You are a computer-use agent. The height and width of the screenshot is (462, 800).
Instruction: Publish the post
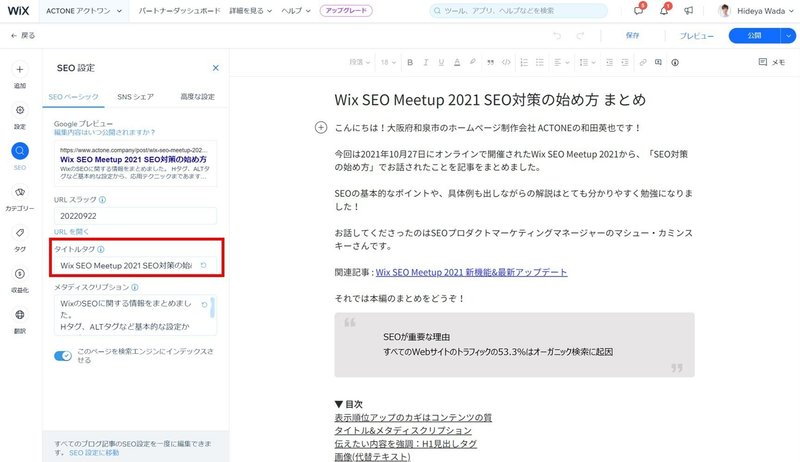[x=755, y=36]
